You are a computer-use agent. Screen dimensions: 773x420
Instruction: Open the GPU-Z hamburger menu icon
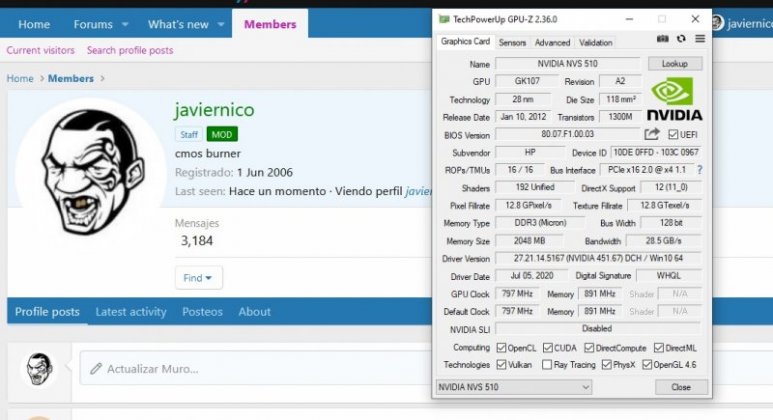(x=700, y=39)
